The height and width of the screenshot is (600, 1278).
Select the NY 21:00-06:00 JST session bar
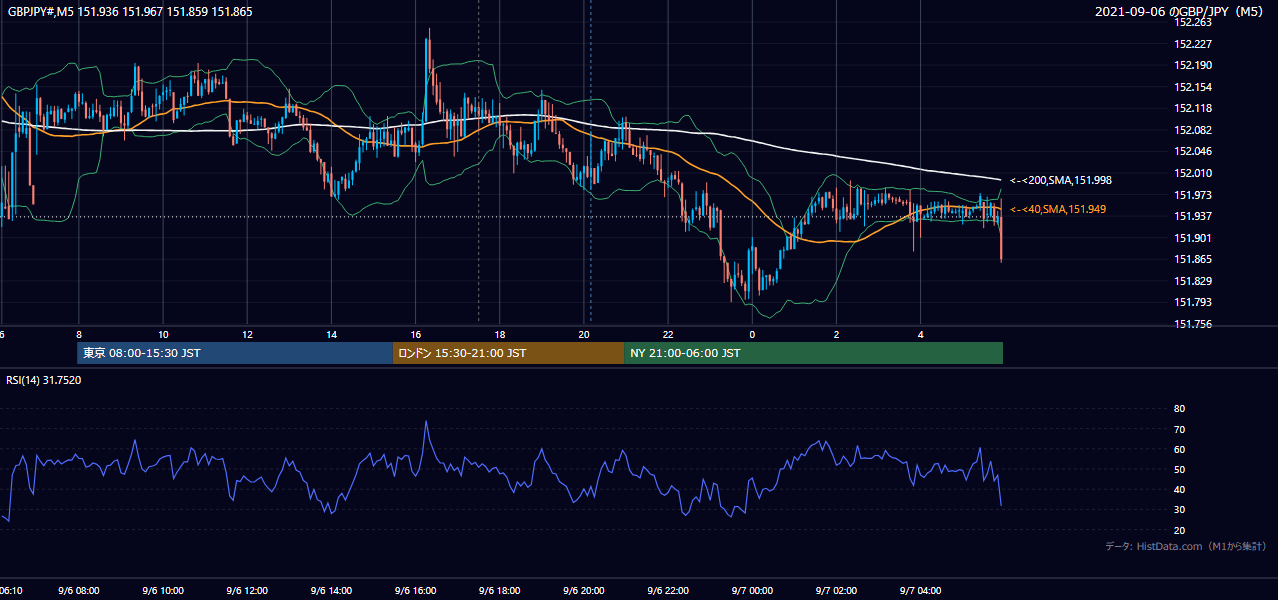pyautogui.click(x=813, y=353)
